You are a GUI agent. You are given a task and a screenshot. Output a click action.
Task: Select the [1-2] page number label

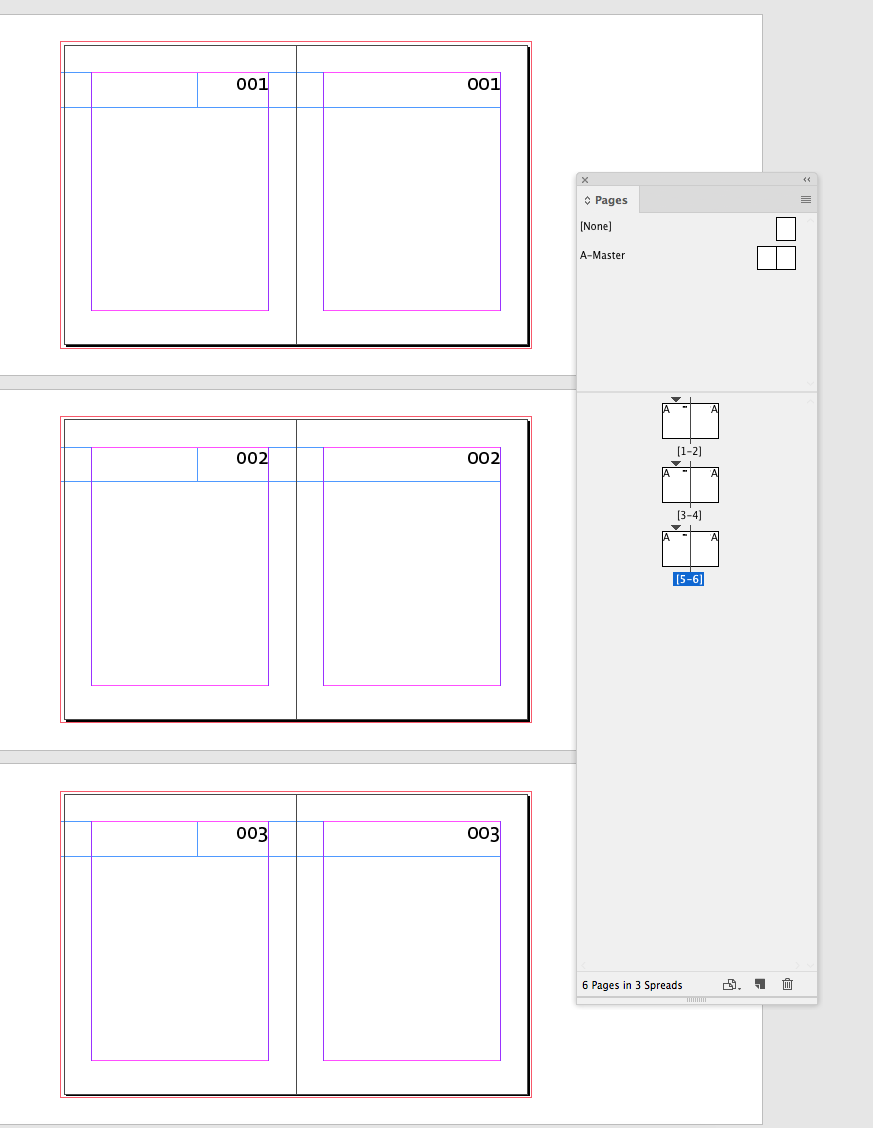pos(689,451)
